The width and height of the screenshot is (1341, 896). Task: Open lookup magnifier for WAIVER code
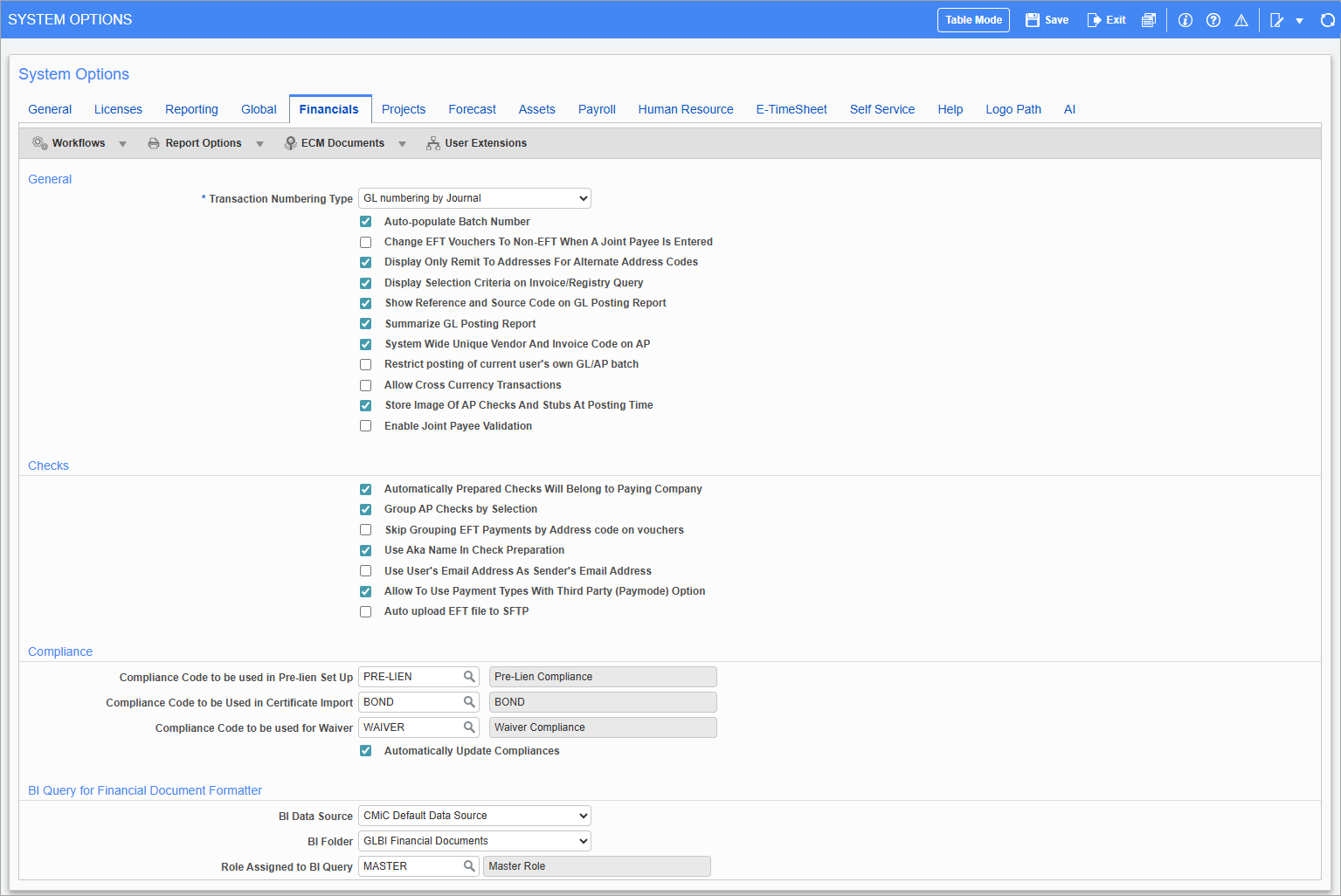[x=469, y=727]
